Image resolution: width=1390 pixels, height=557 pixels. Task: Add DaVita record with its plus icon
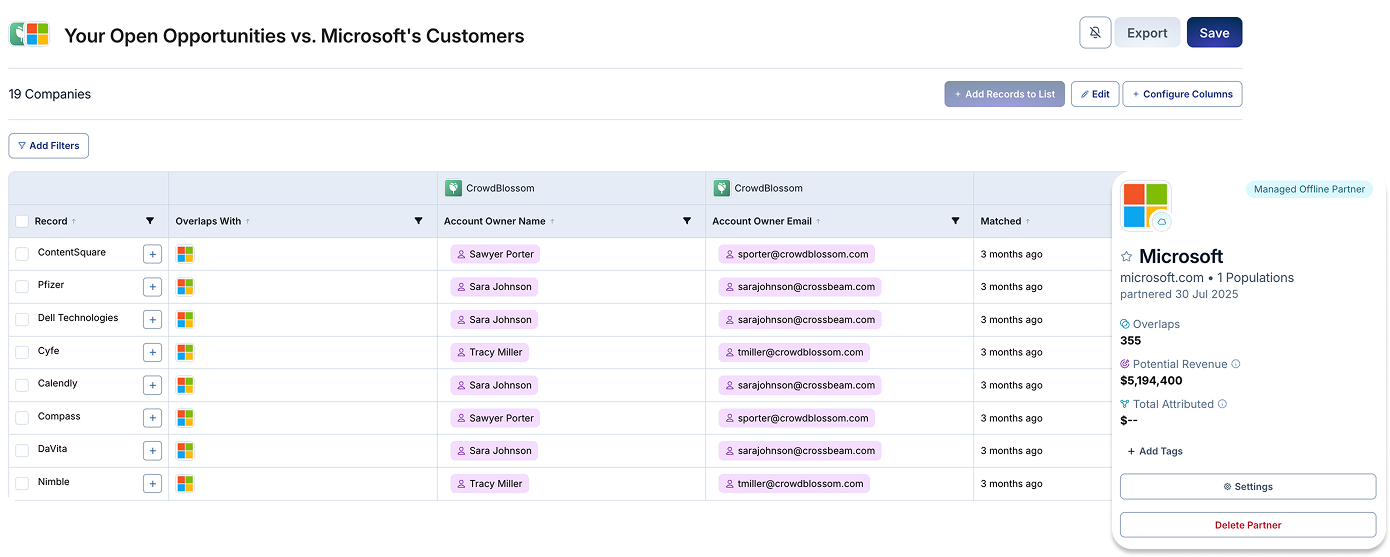click(152, 451)
